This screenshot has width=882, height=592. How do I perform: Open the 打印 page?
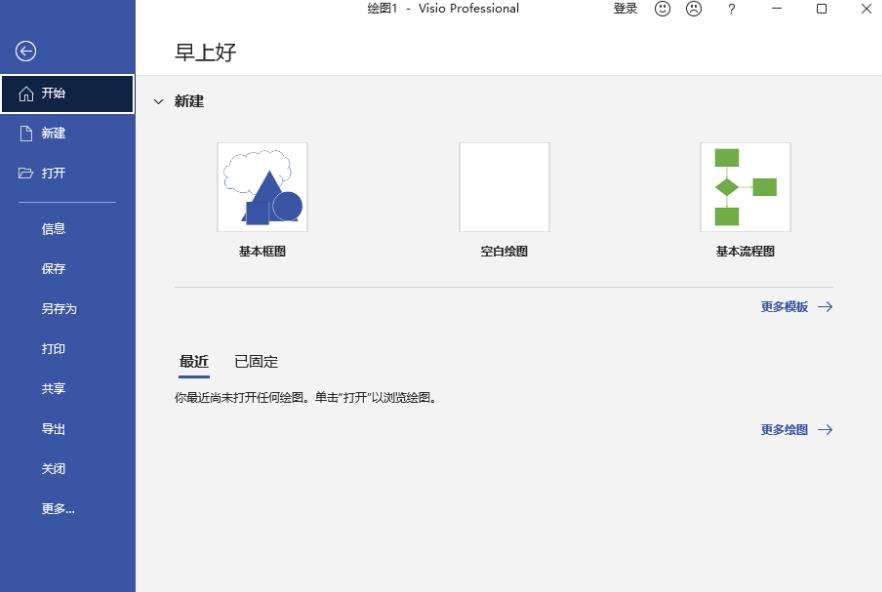[x=68, y=348]
